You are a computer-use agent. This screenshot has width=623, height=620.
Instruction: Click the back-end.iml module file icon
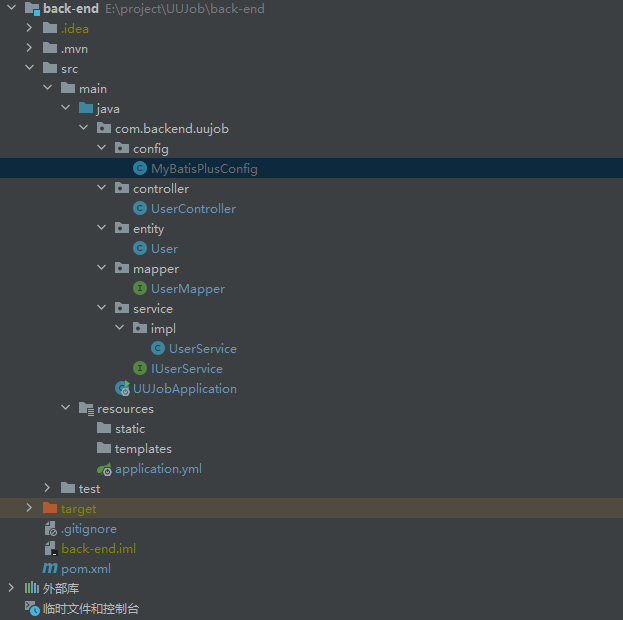50,549
